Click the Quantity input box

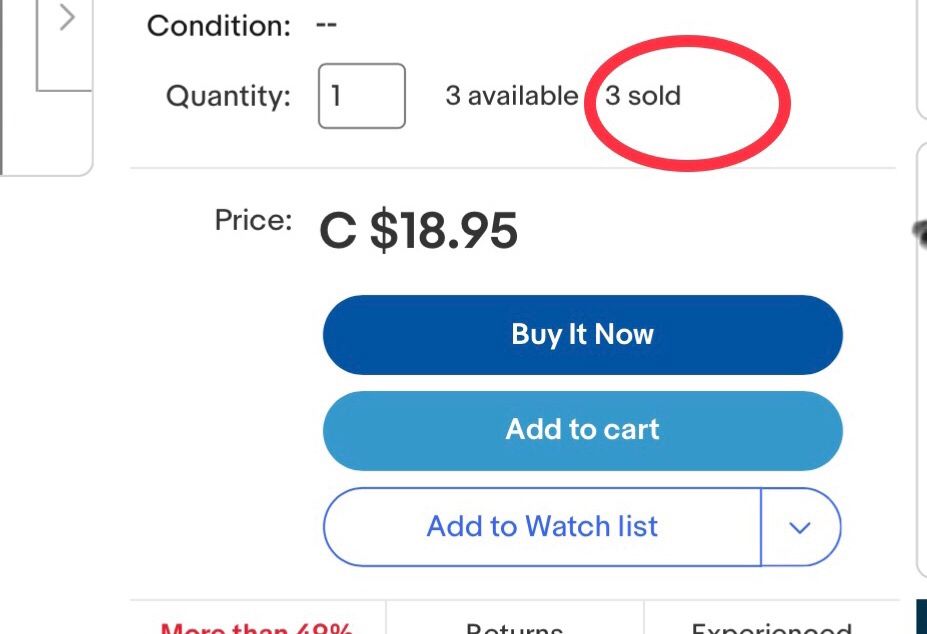pyautogui.click(x=361, y=96)
